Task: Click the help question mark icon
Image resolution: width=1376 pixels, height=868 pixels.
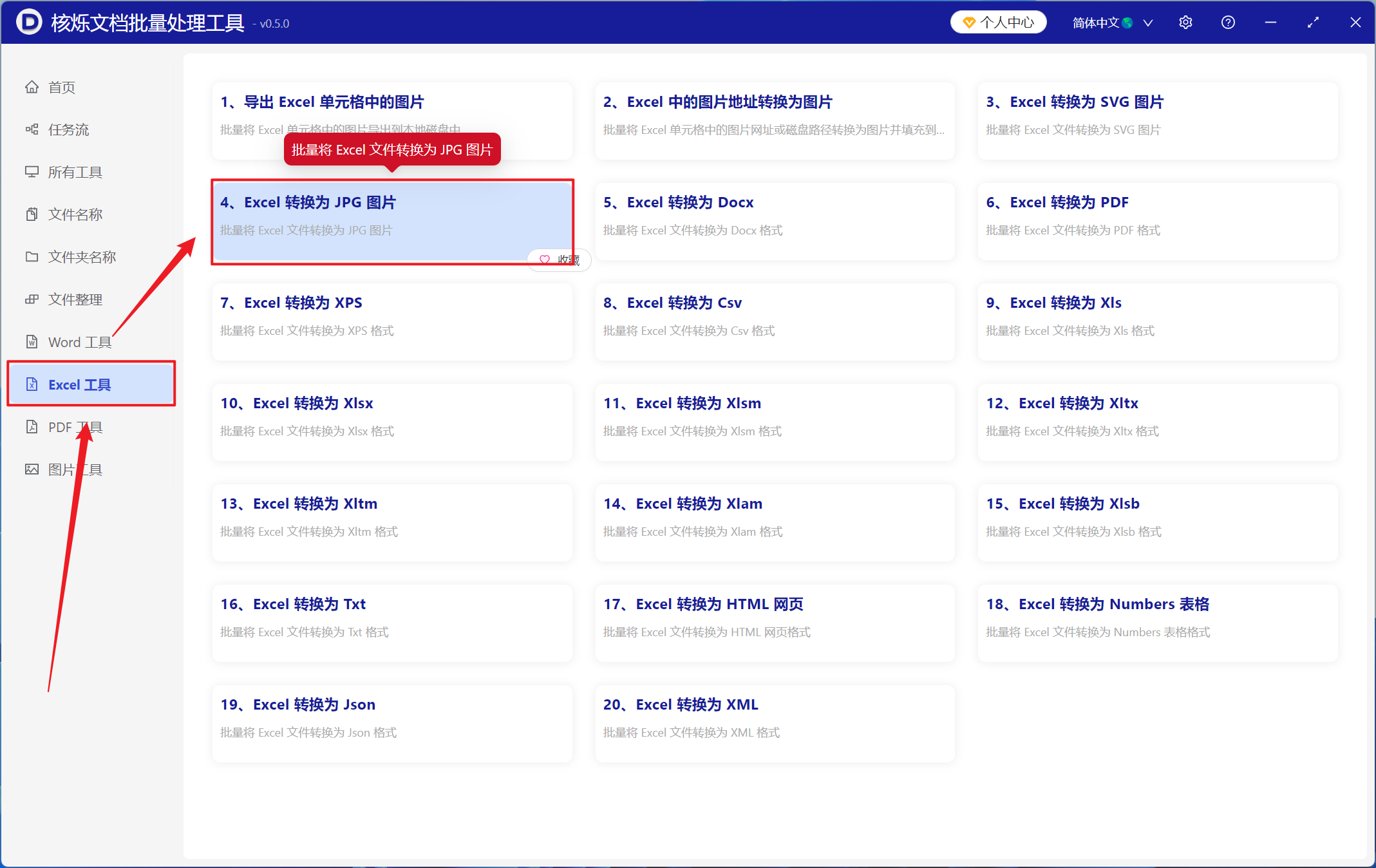Action: click(1228, 23)
